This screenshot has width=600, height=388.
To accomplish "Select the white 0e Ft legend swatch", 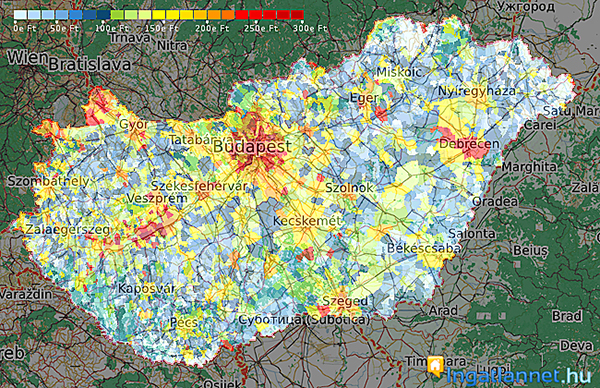I will (x=20, y=15).
